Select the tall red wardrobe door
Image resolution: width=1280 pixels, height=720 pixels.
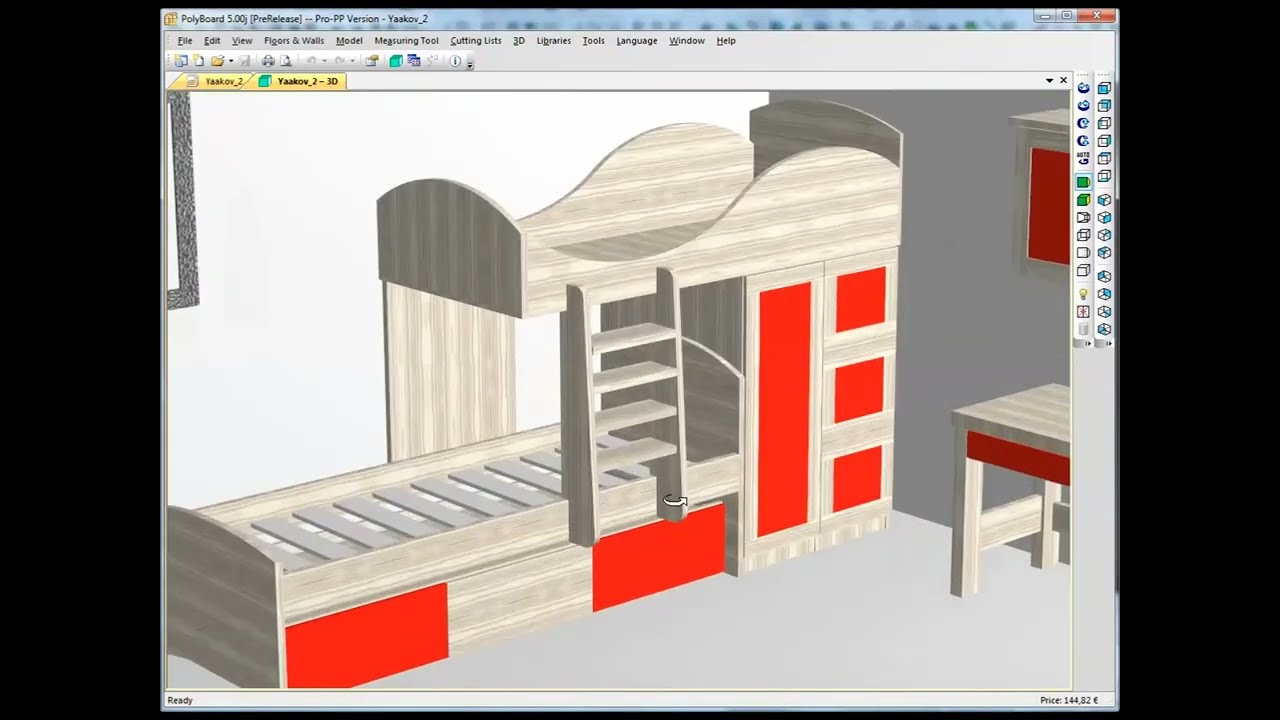pyautogui.click(x=784, y=408)
